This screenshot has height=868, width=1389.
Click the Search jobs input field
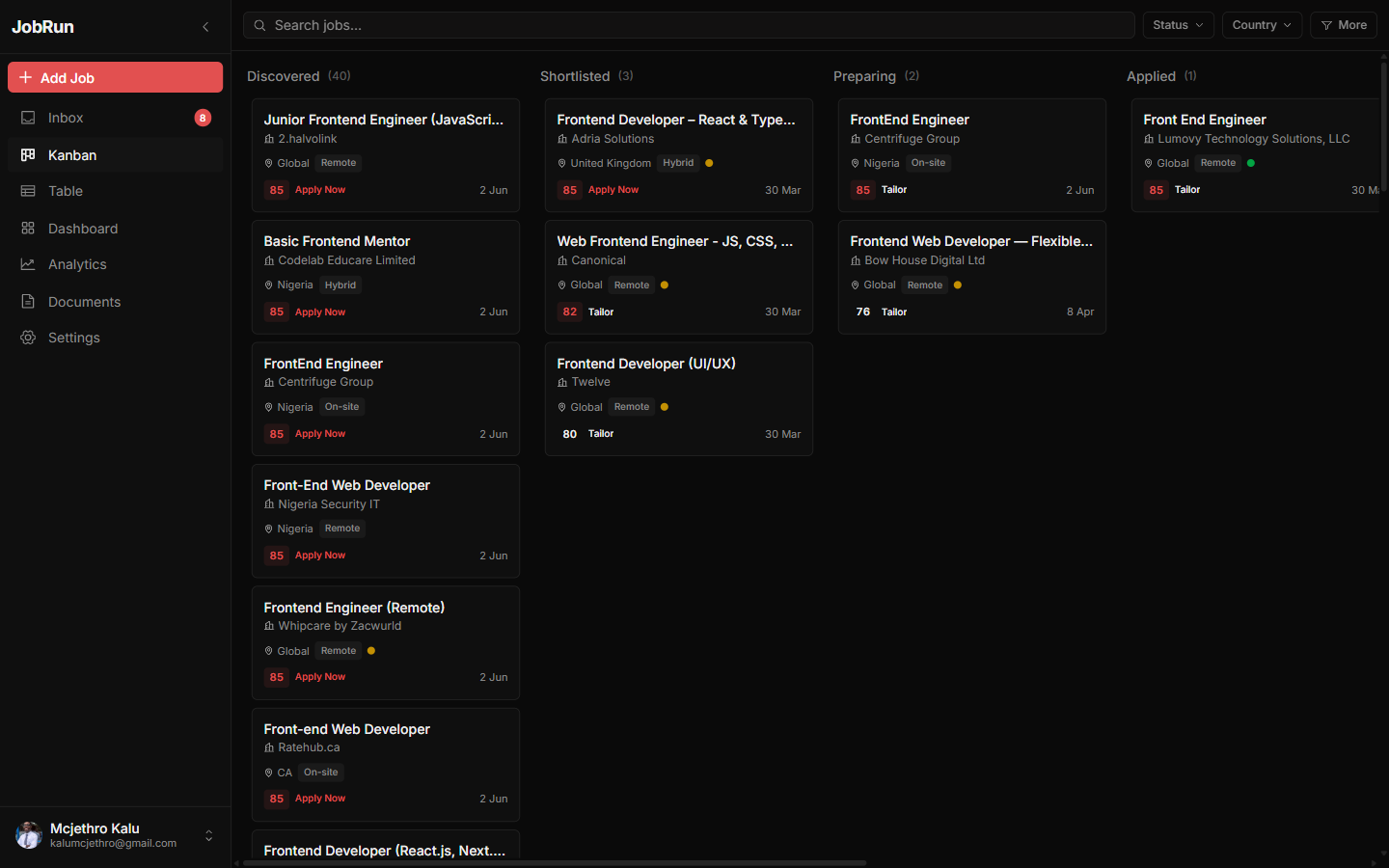coord(689,25)
